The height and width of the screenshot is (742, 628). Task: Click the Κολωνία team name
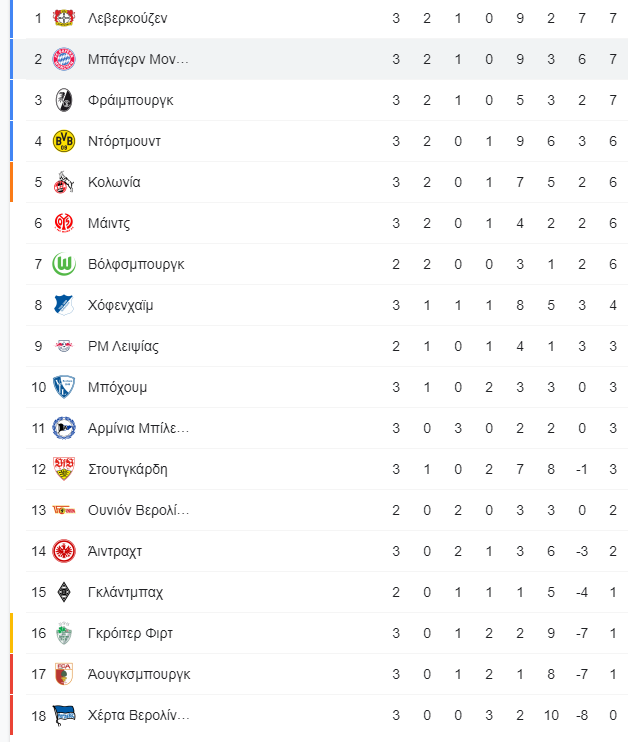pyautogui.click(x=114, y=182)
